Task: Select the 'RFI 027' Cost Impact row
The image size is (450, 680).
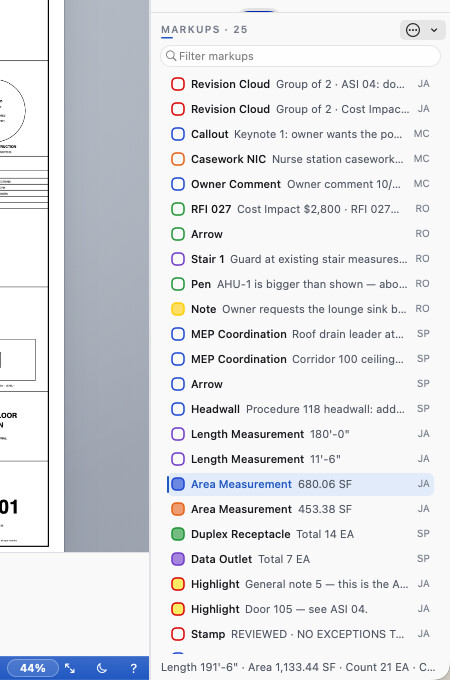Action: point(300,209)
